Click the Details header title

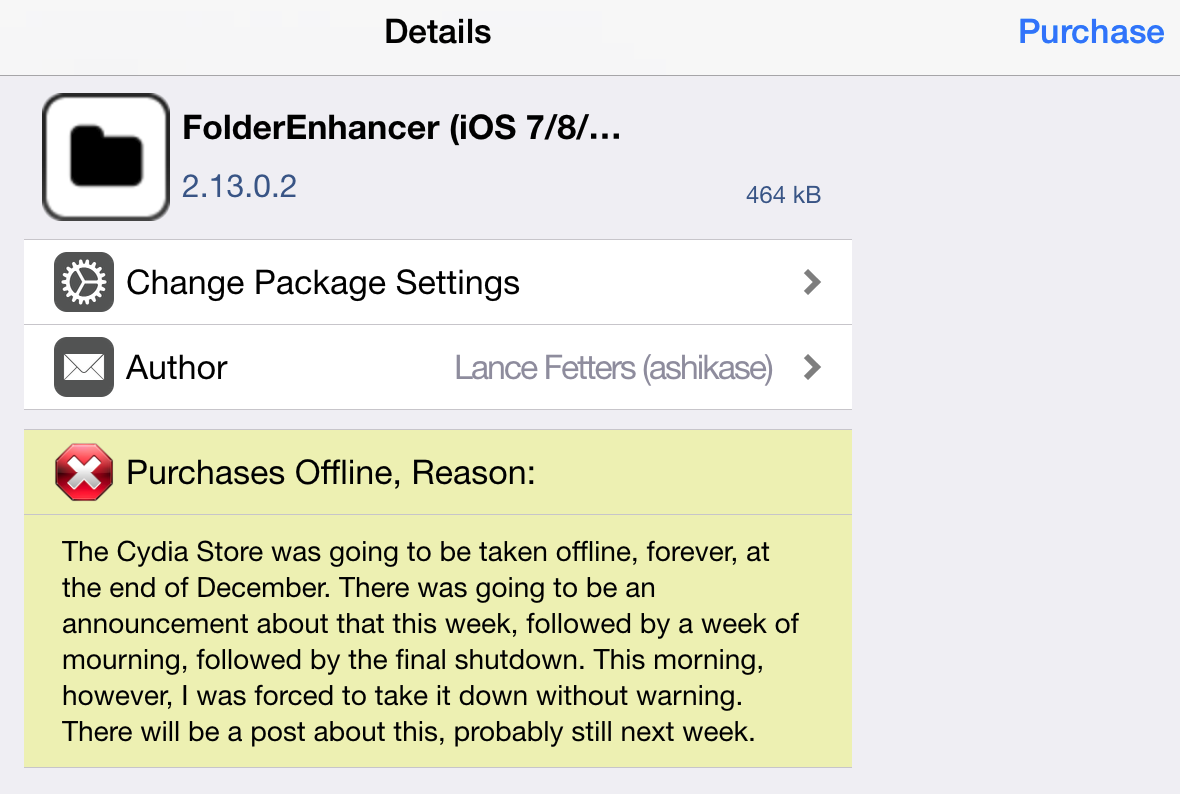click(x=437, y=32)
